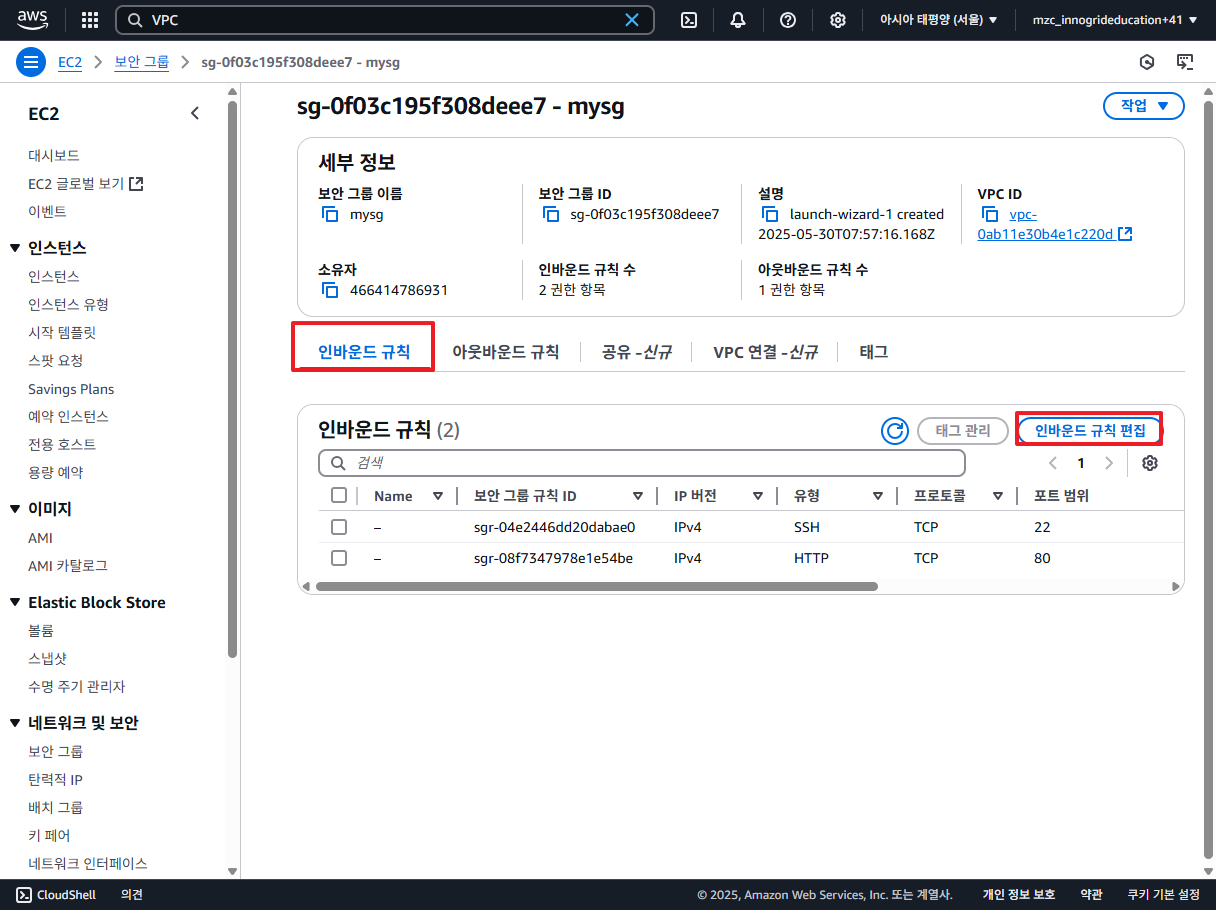
Task: Collapse the 네트워크 및 보안 section
Action: [15, 723]
